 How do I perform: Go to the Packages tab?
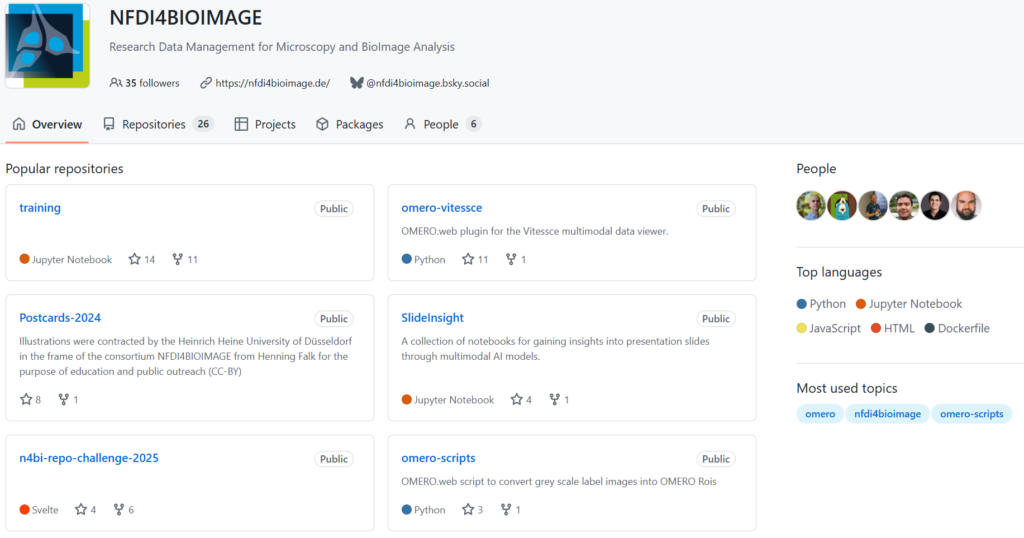coord(349,124)
